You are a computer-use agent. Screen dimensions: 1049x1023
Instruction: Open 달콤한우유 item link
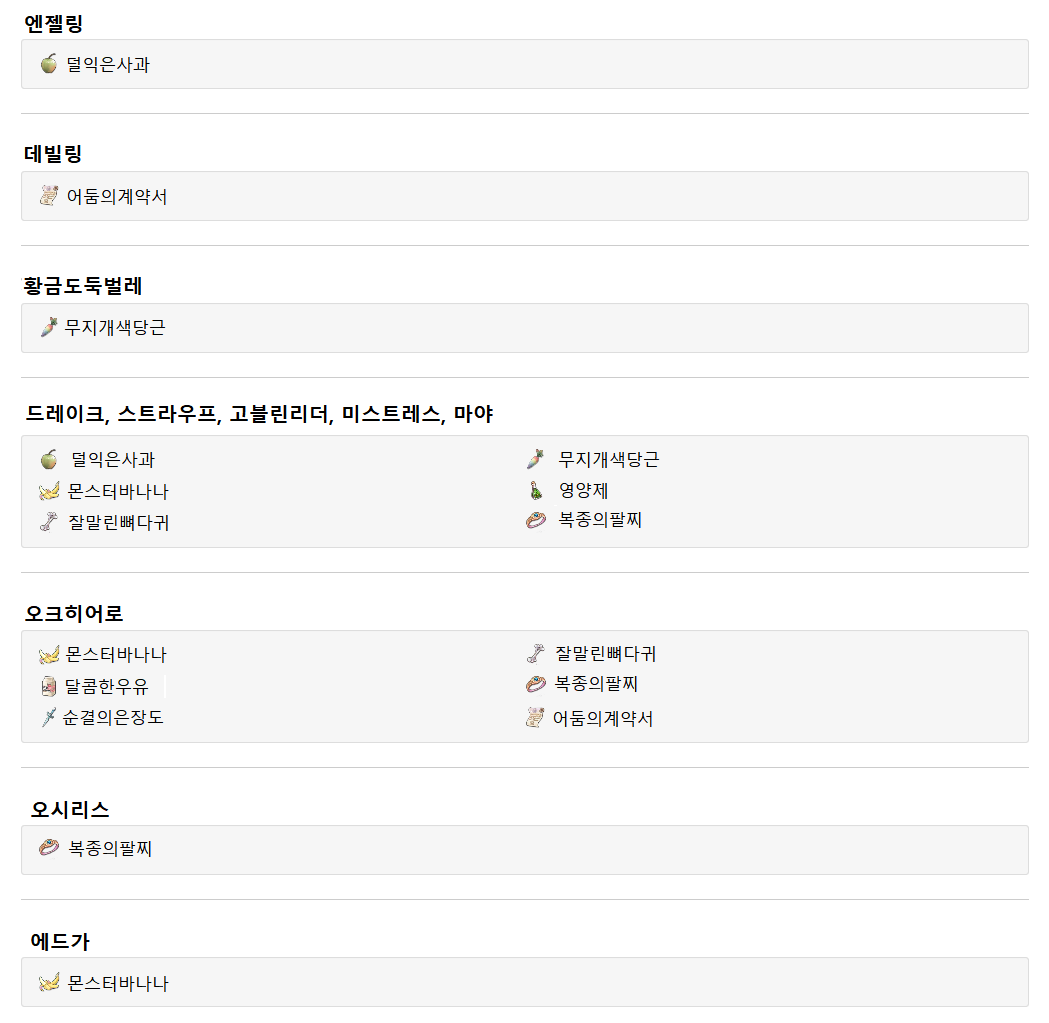pyautogui.click(x=106, y=686)
